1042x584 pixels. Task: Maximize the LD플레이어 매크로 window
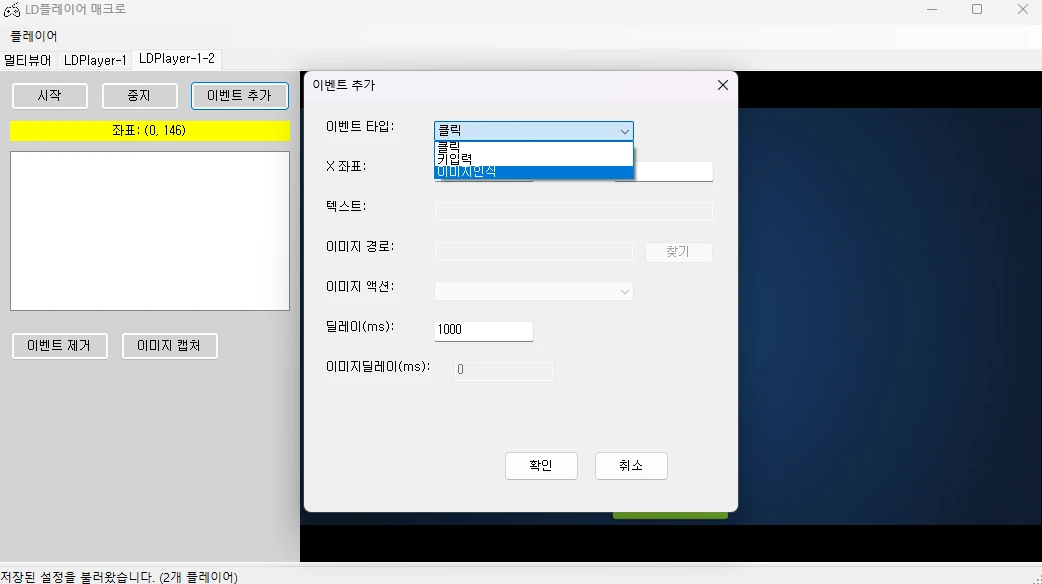pyautogui.click(x=977, y=10)
